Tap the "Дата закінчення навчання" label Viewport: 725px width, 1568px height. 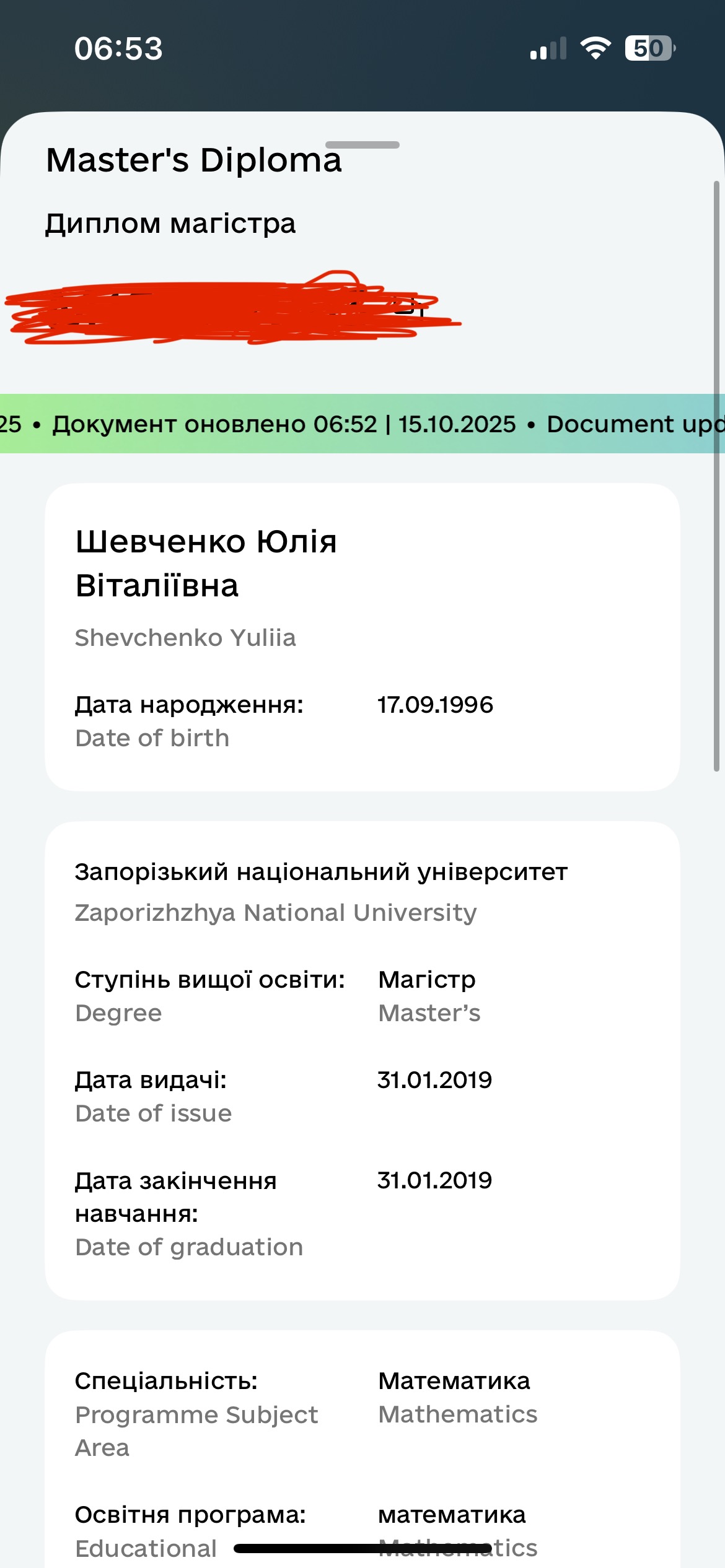(175, 1197)
